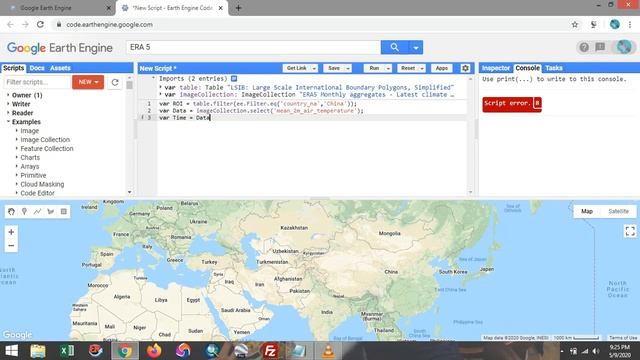
Task: Click the Get Link button
Action: [297, 69]
